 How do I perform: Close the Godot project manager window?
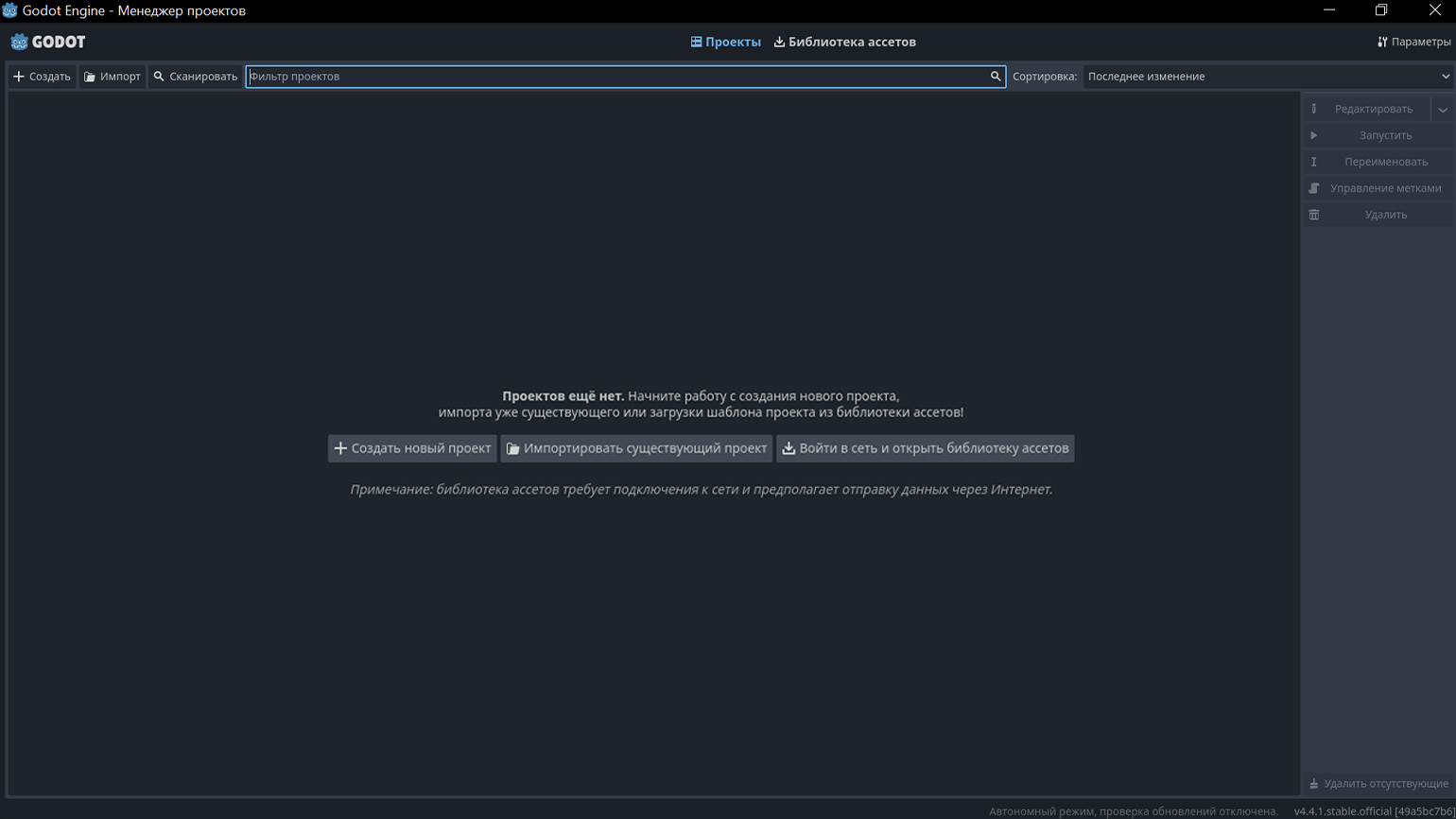pos(1433,10)
